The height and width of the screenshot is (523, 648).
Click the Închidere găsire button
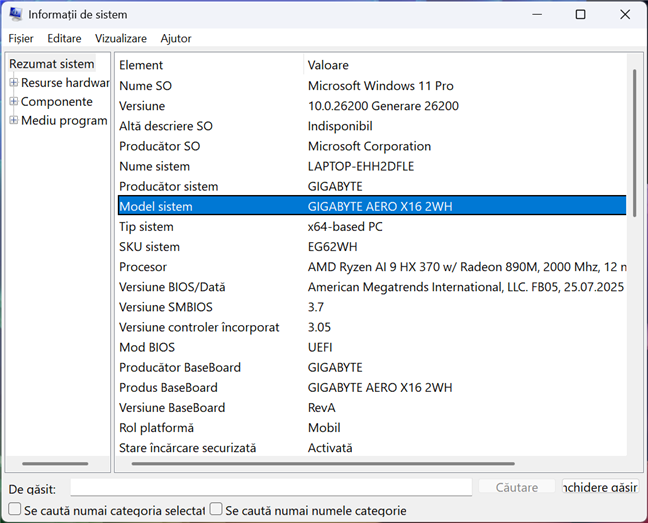coord(600,487)
